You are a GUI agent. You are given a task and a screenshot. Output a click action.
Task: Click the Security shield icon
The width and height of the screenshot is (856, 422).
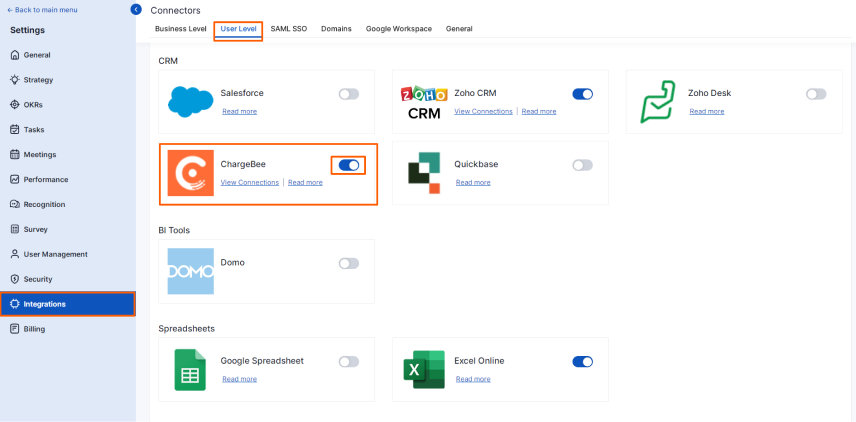pos(15,279)
